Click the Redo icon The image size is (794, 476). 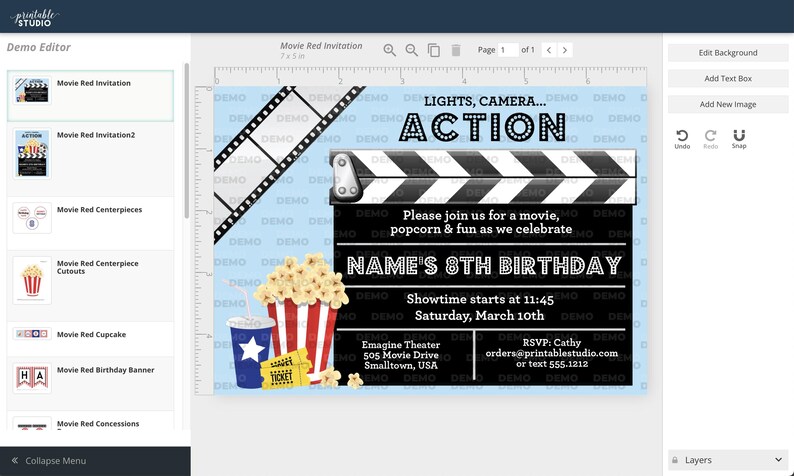tap(710, 139)
